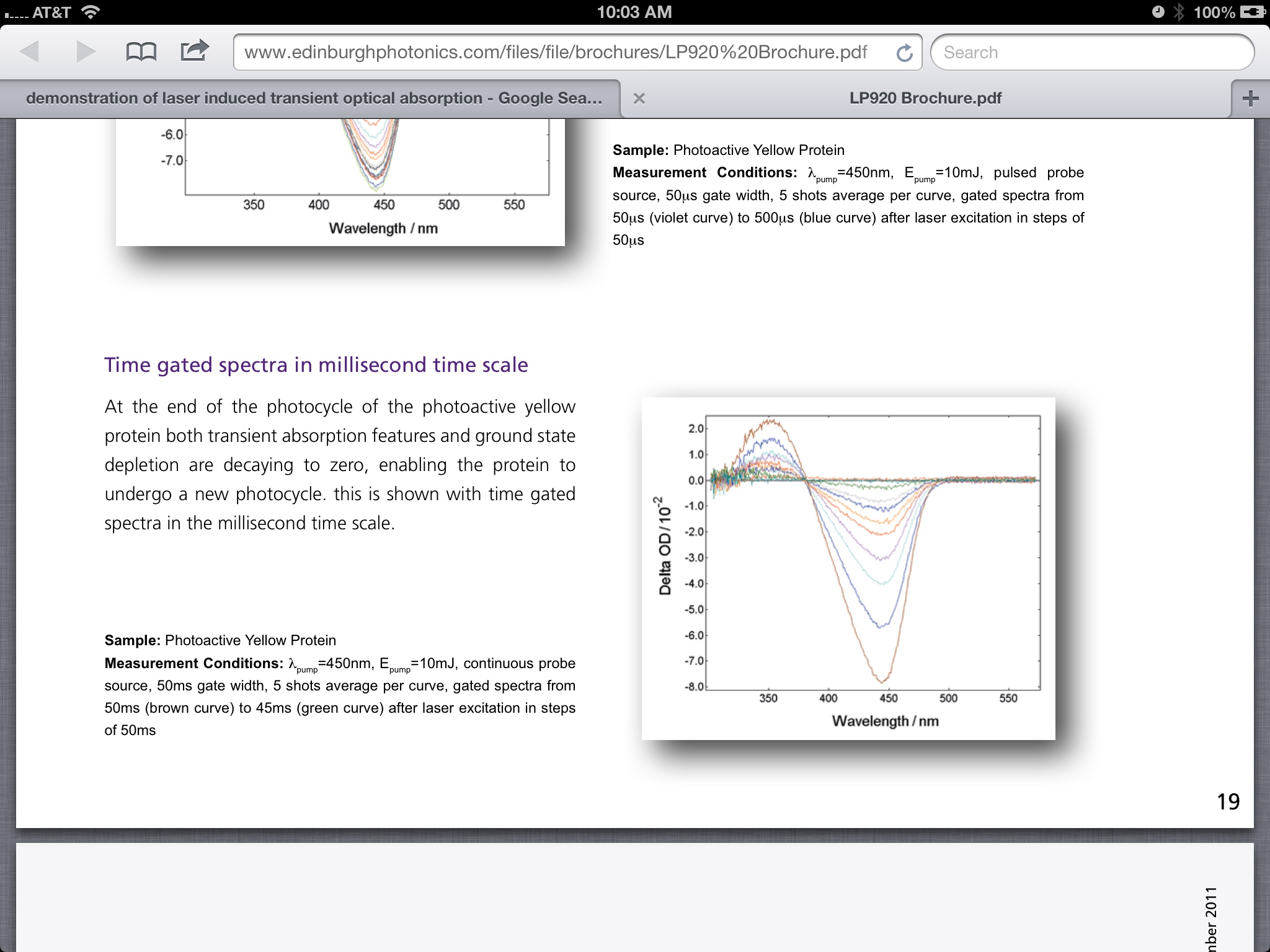Screen dimensions: 1270x952
Task: Switch to the Google Search tab
Action: click(x=313, y=98)
